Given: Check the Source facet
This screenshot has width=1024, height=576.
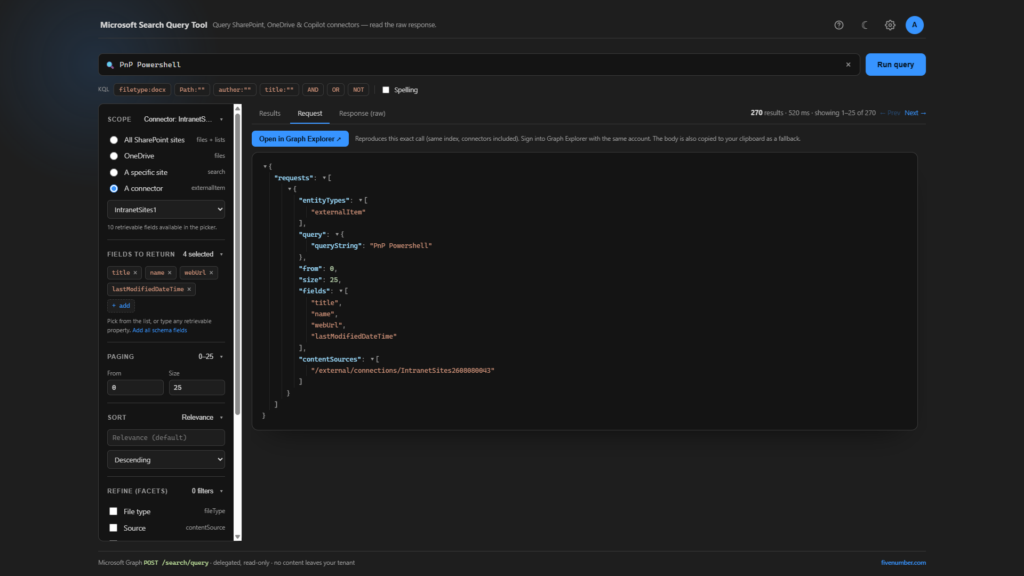Looking at the screenshot, I should point(113,528).
